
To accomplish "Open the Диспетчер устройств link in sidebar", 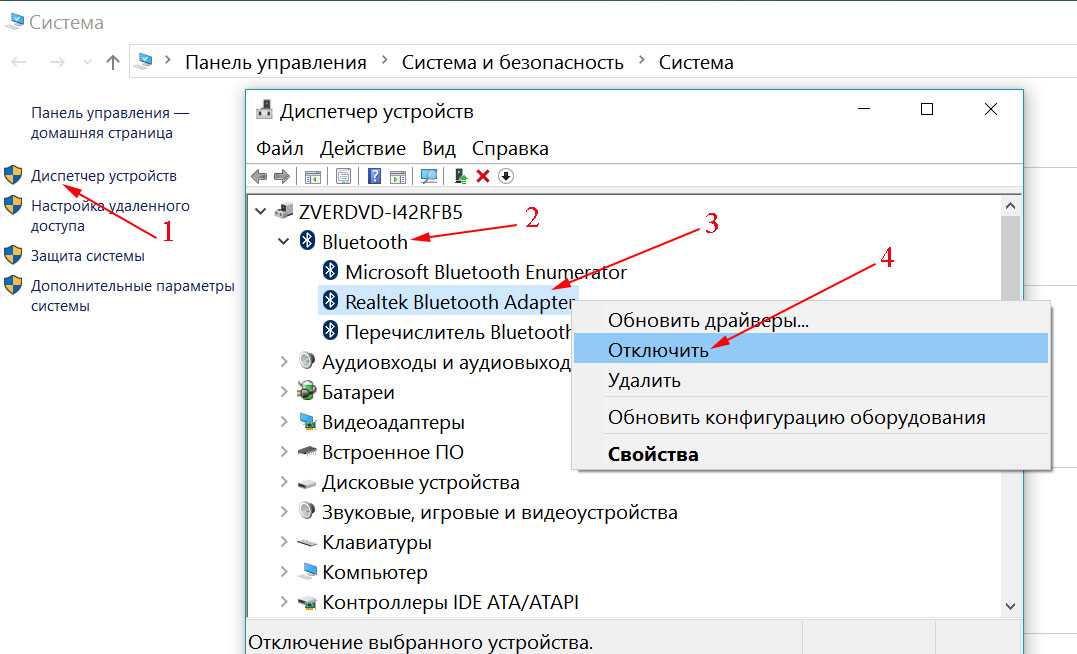I will click(103, 175).
